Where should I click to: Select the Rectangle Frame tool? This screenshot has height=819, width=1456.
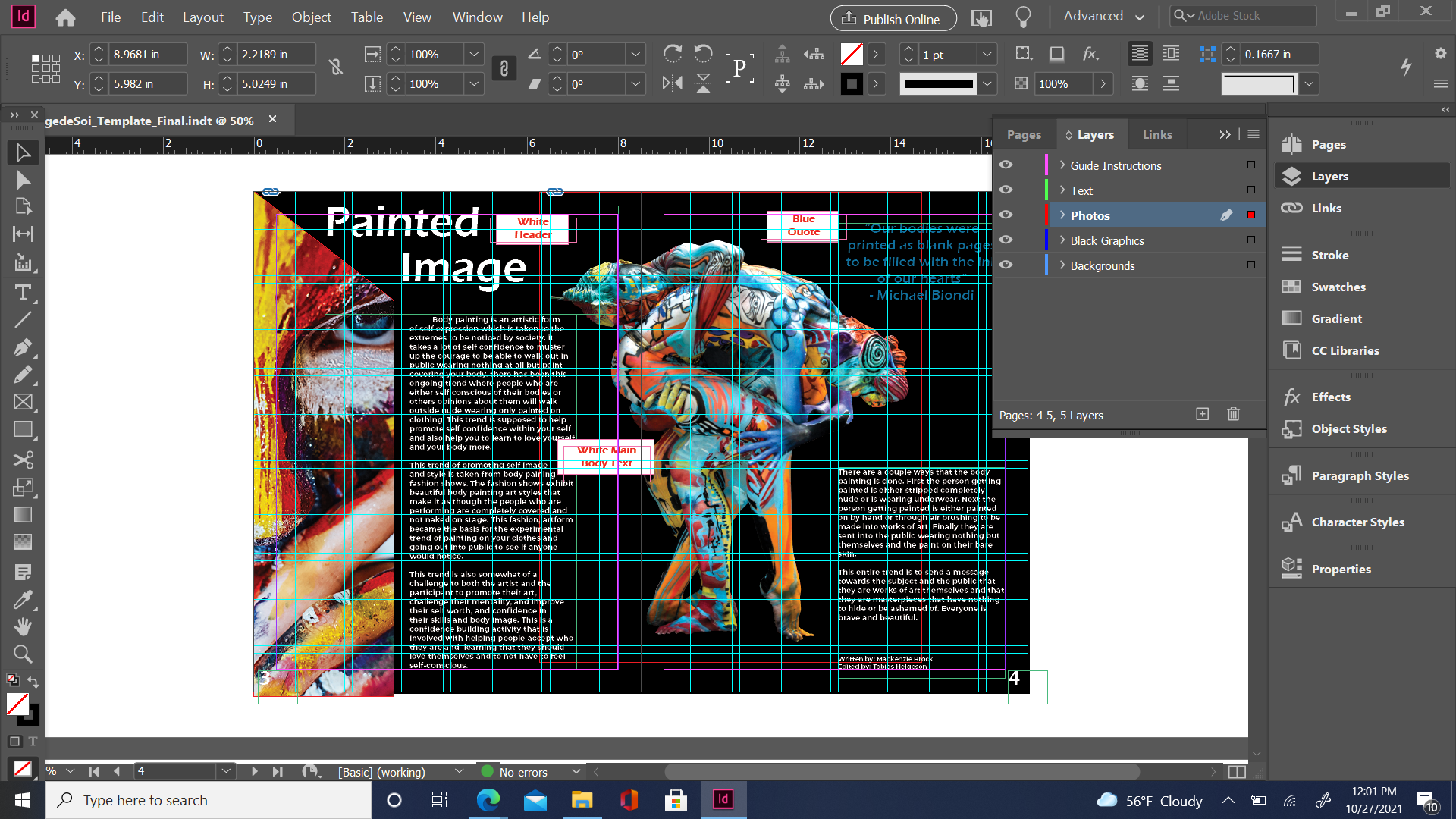[x=23, y=402]
